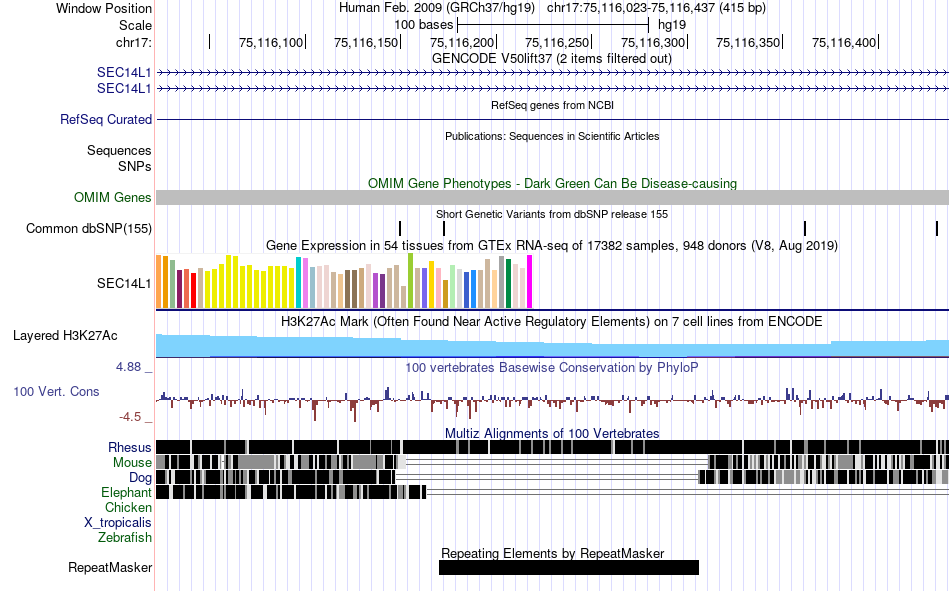Open 'Multiz Alignments of 100 Vertebrates' title
This screenshot has height=591, width=950.
[x=552, y=433]
